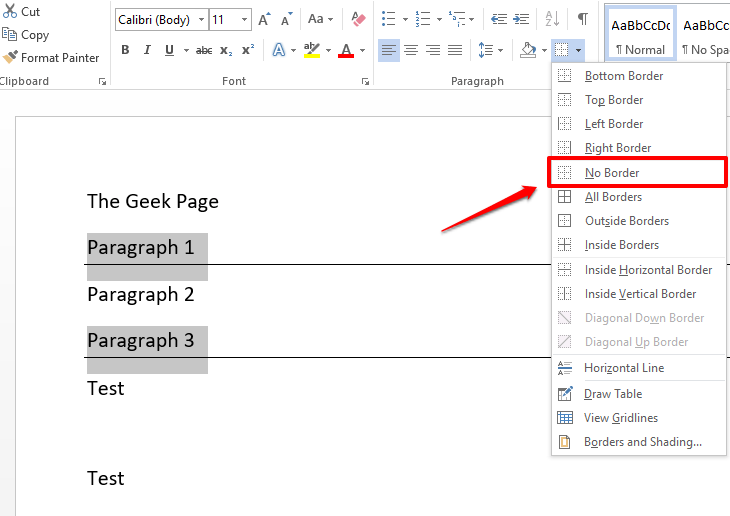Toggle Bold formatting
This screenshot has width=730, height=516.
tap(125, 50)
